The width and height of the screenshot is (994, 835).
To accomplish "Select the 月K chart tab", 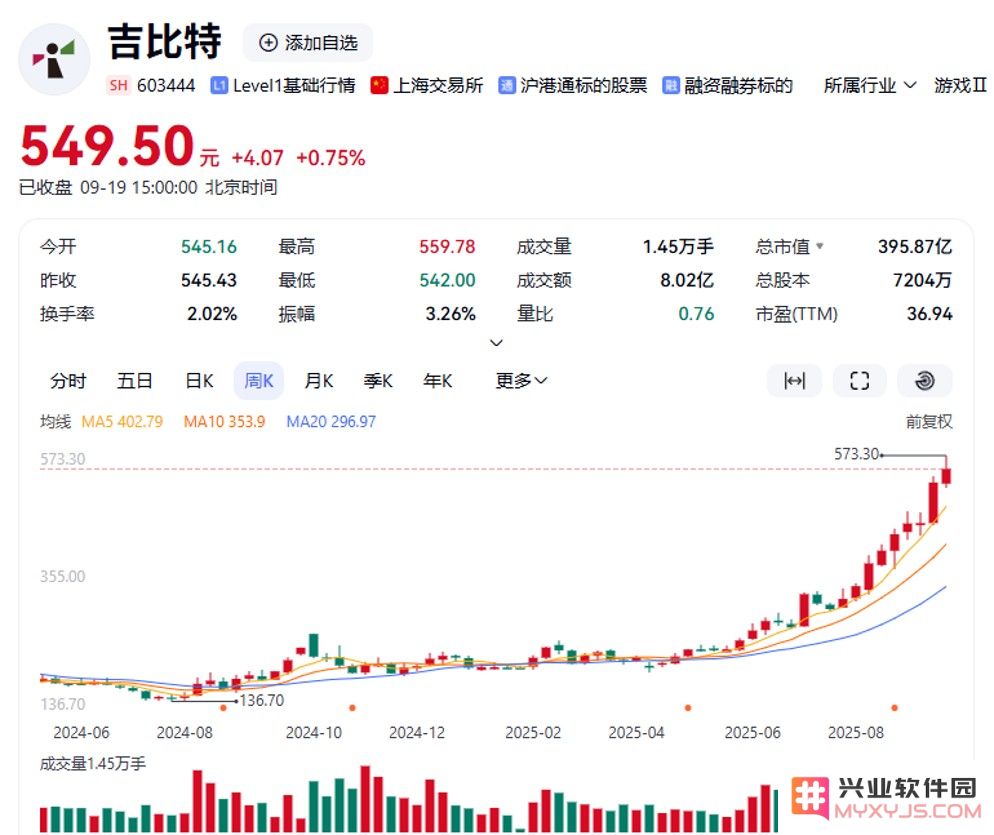I will (319, 381).
